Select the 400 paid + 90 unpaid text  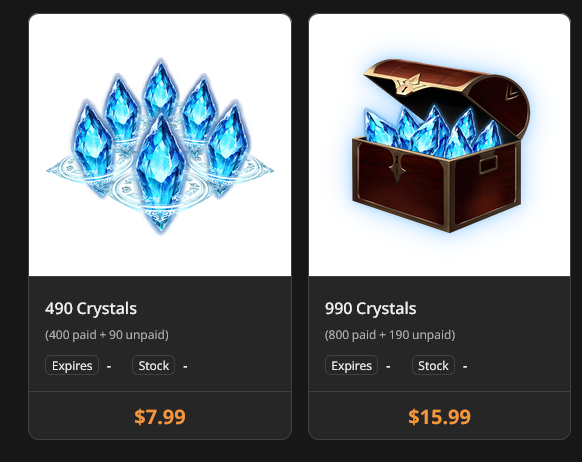tap(107, 335)
